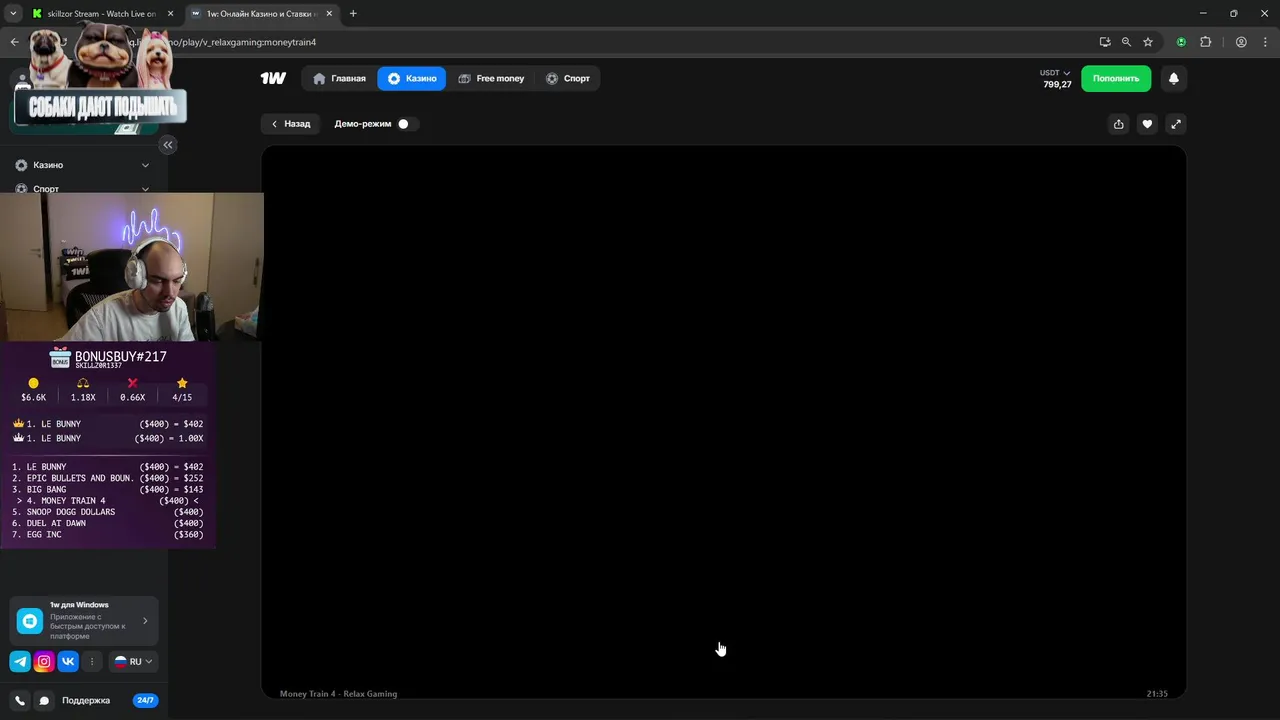Click the Windows app icon in the banner

click(x=30, y=621)
